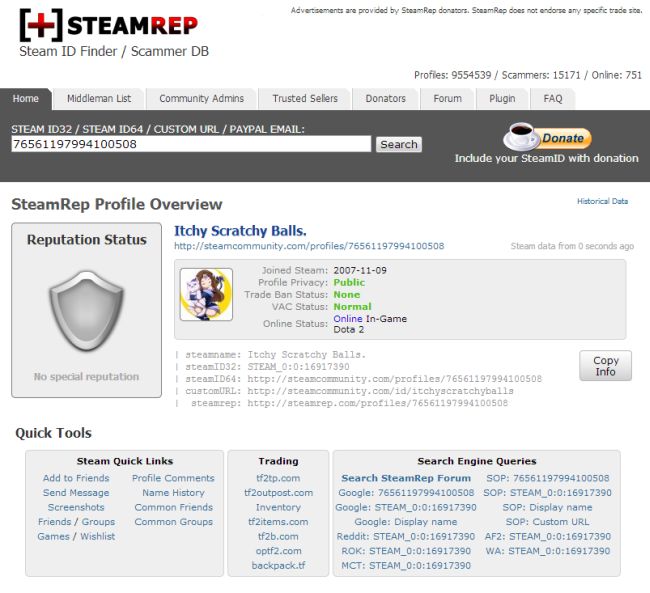
Task: View the Name History link
Action: pyautogui.click(x=173, y=493)
